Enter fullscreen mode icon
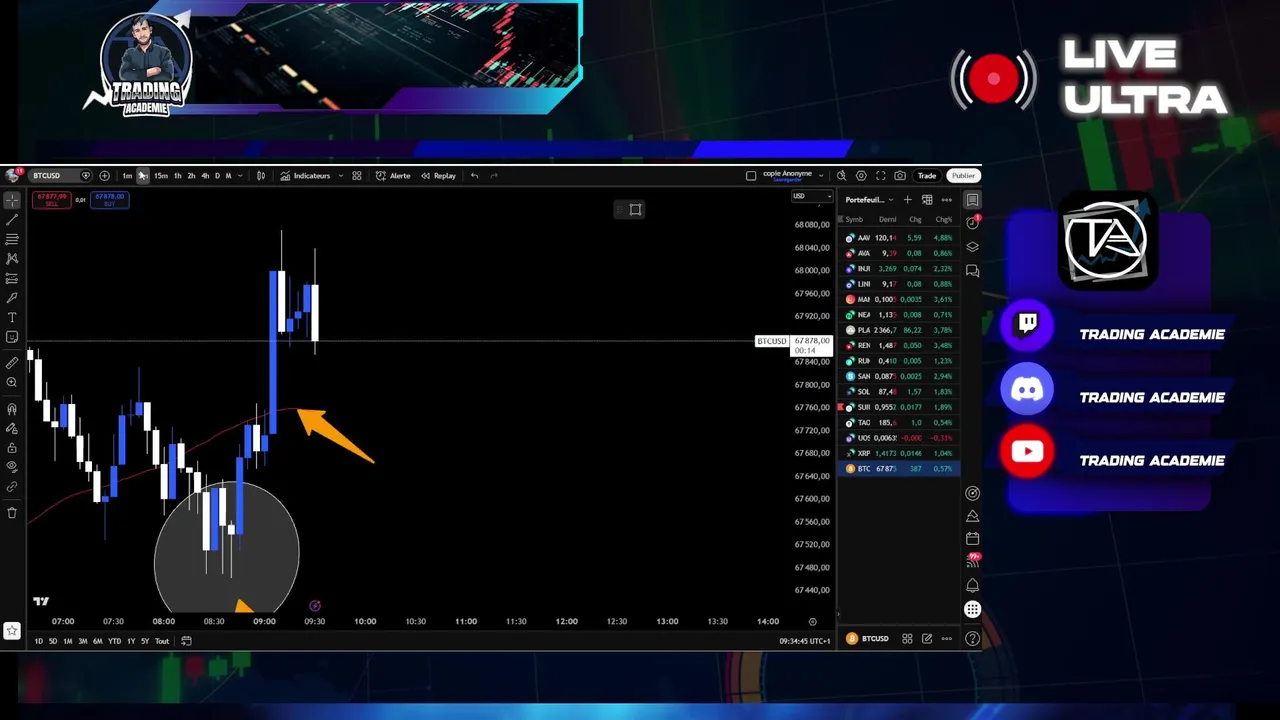 (x=881, y=176)
